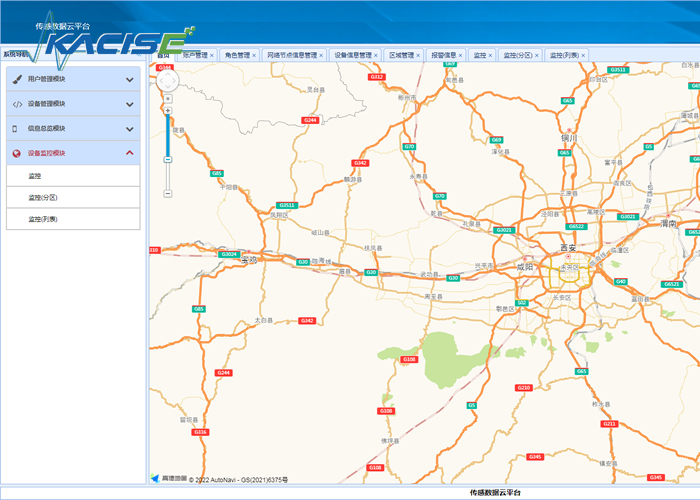
Task: Click the 咸阳 city label on map
Action: [x=525, y=267]
